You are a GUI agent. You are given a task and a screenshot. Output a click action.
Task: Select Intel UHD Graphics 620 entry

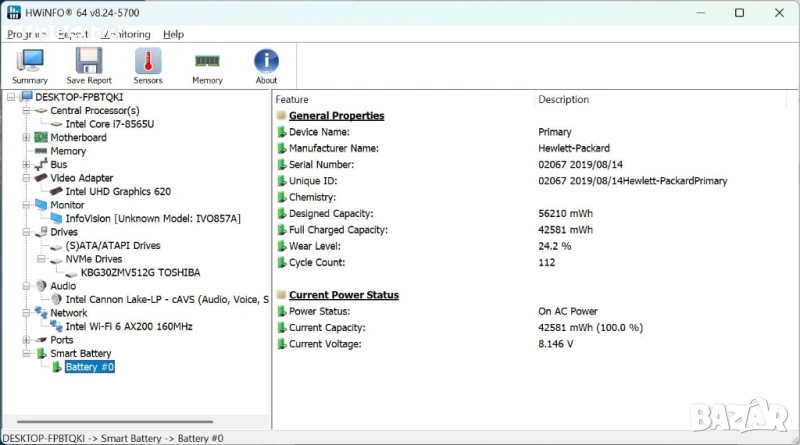click(117, 191)
